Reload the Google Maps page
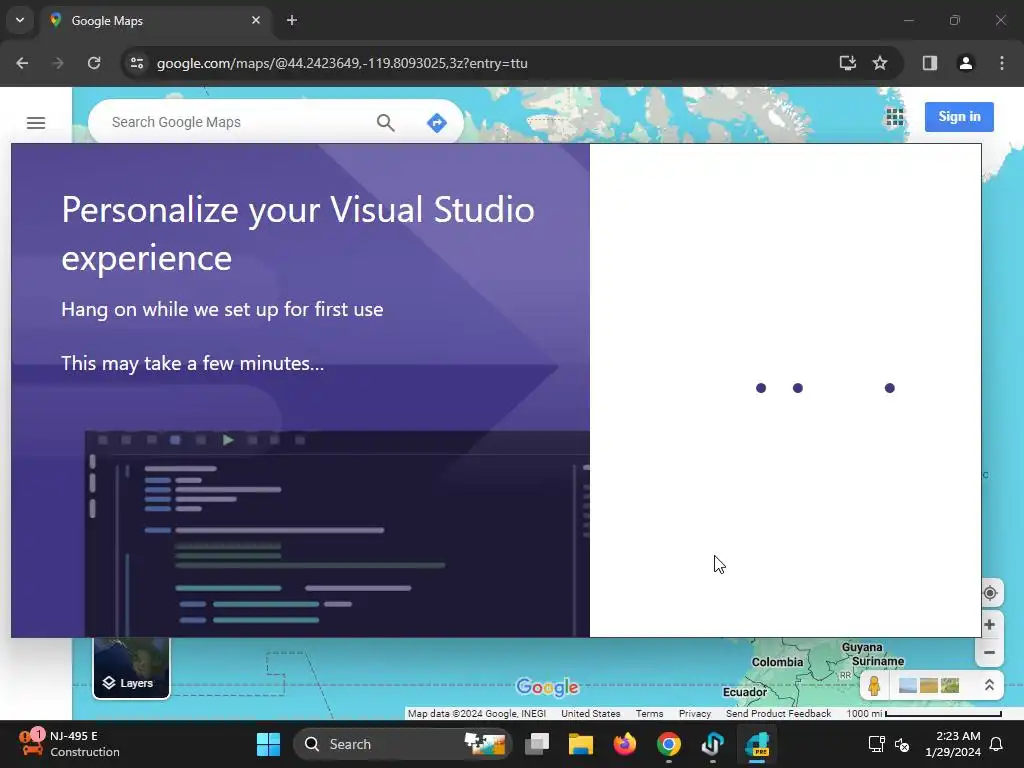The width and height of the screenshot is (1024, 768). (94, 63)
